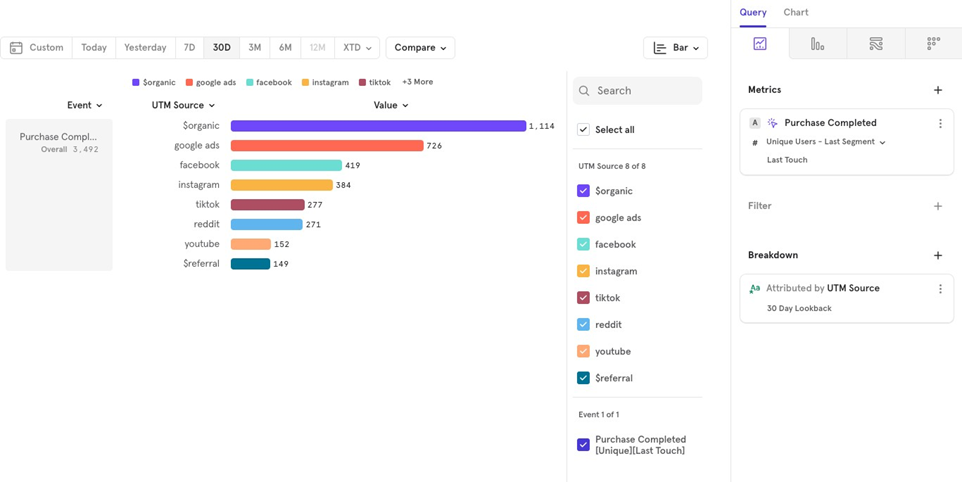Screen dimensions: 962x482
Task: Click into the segment Search field
Action: pyautogui.click(x=645, y=91)
